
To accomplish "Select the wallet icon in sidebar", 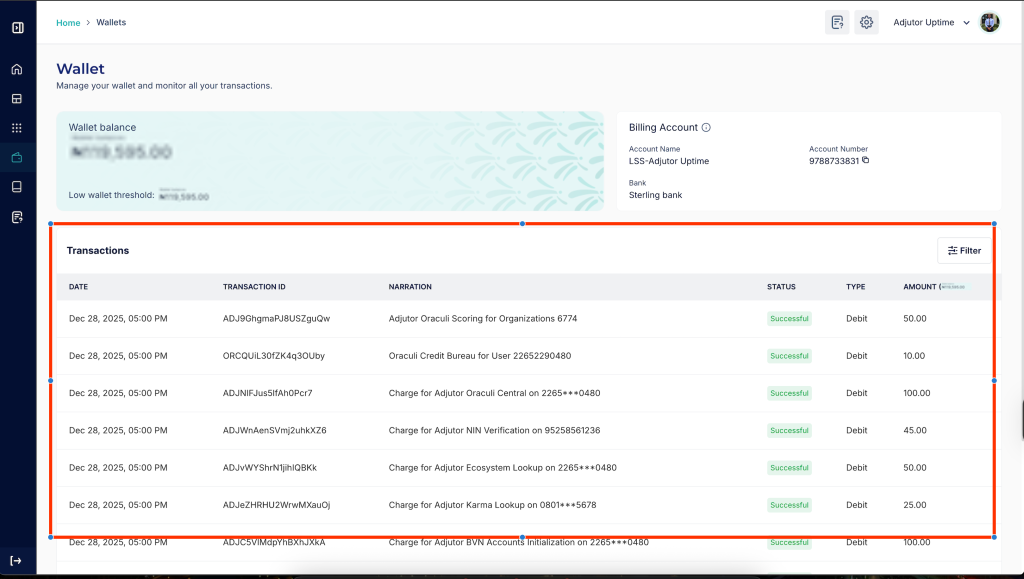I will [17, 157].
